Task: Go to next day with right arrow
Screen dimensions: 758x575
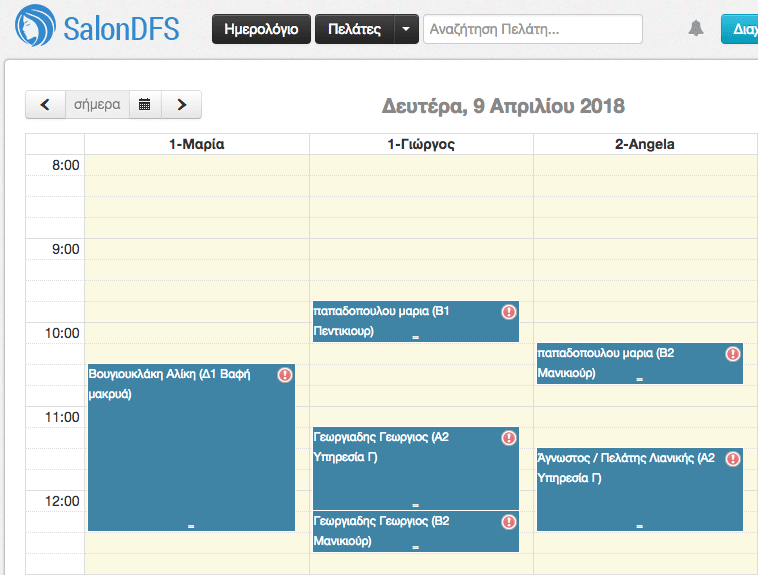Action: [181, 104]
